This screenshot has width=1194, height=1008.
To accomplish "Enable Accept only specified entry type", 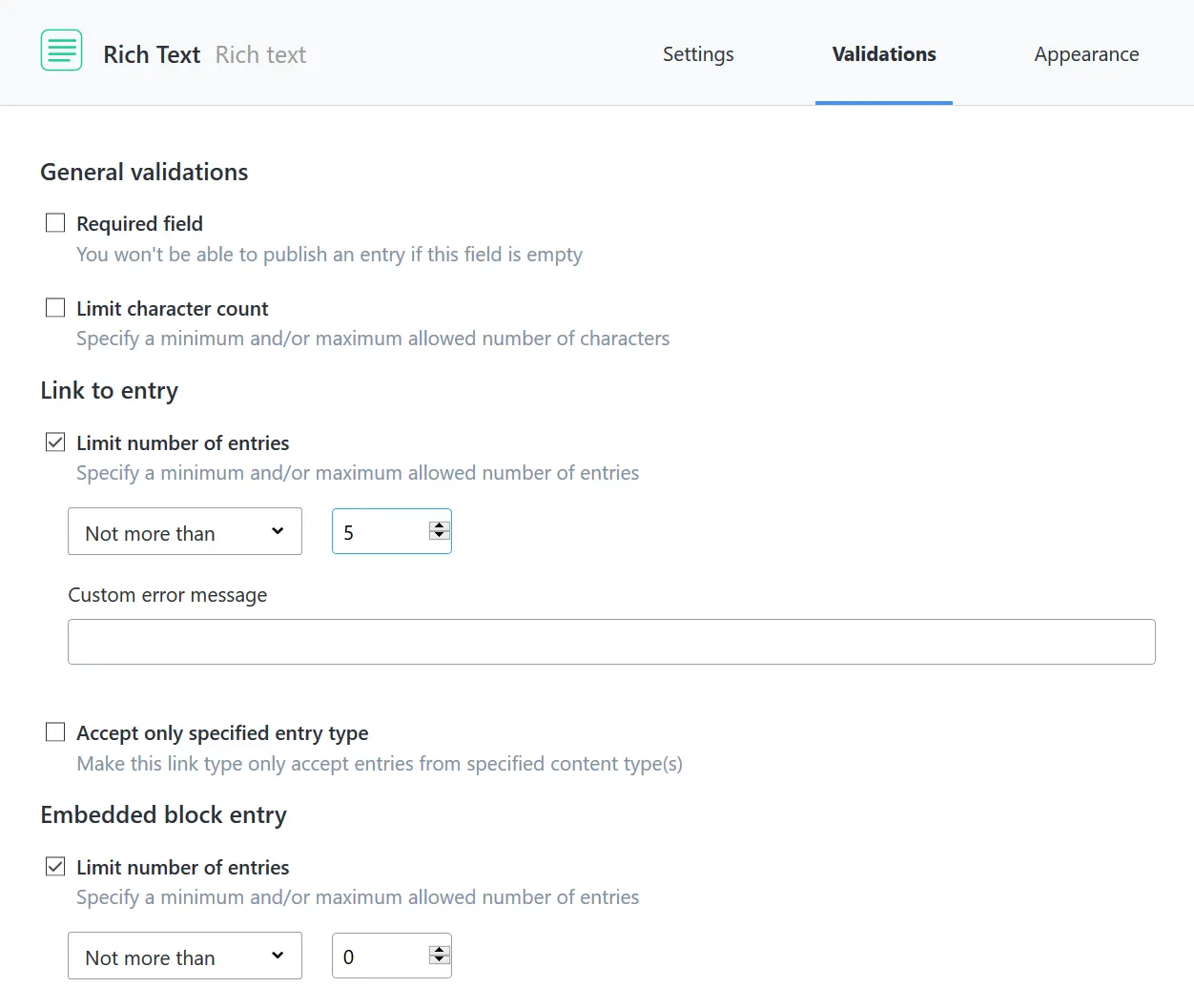I will [x=55, y=732].
